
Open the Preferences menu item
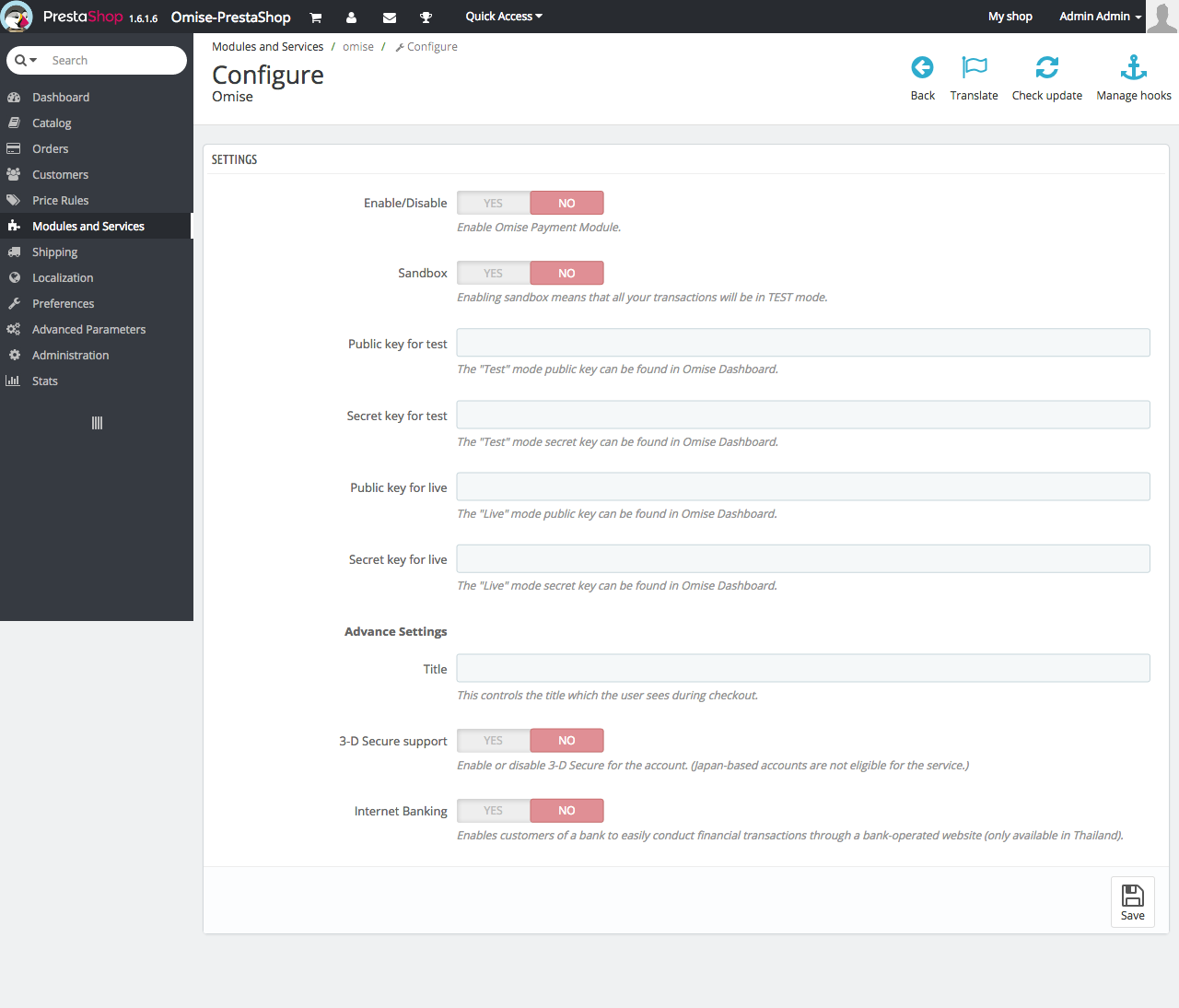click(x=62, y=303)
